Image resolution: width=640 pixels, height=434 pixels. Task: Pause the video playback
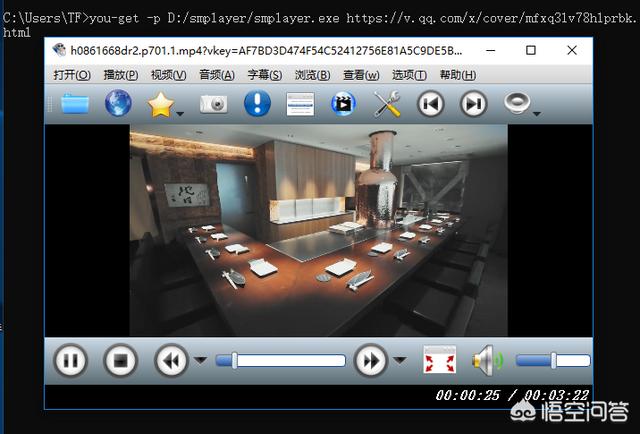71,361
